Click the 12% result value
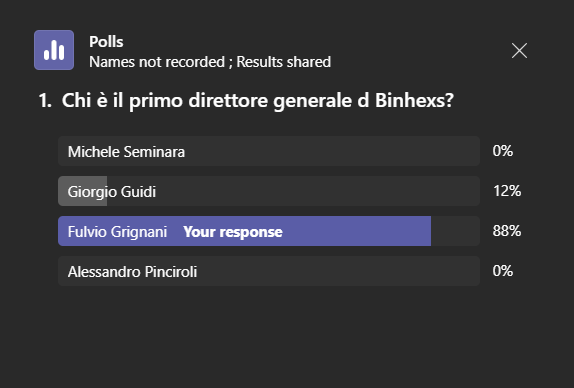Viewport: 574px width, 388px height. (x=507, y=191)
